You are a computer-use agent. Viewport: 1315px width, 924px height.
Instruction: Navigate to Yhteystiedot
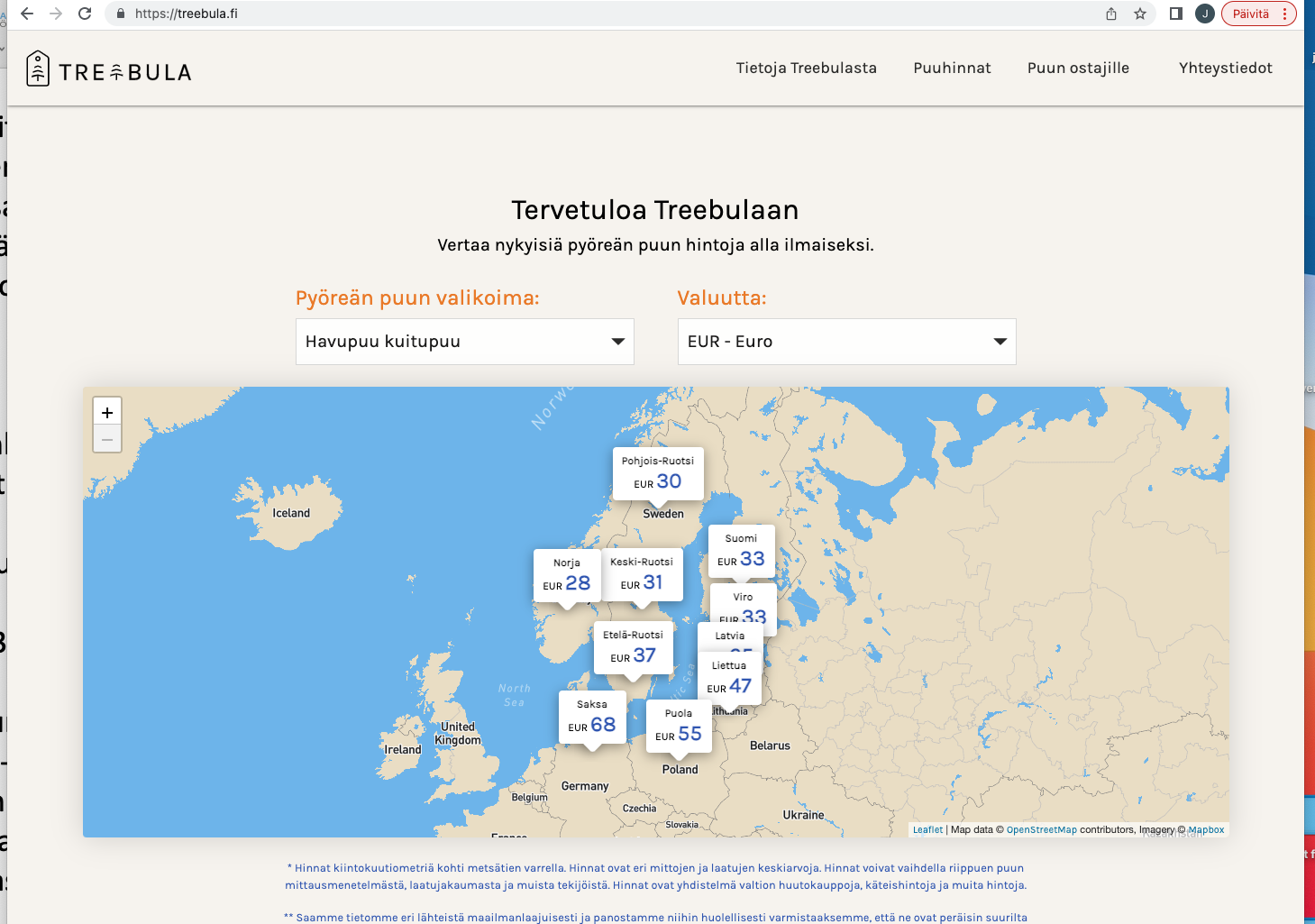[1225, 68]
